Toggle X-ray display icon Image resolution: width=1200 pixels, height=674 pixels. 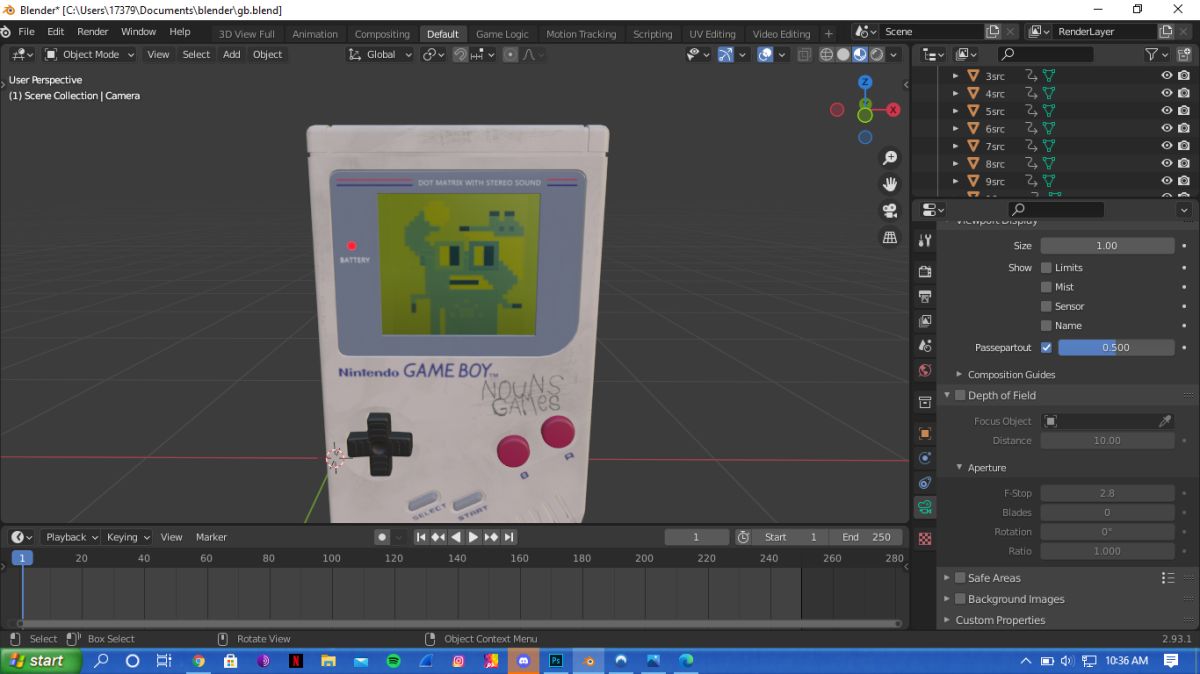click(x=803, y=54)
